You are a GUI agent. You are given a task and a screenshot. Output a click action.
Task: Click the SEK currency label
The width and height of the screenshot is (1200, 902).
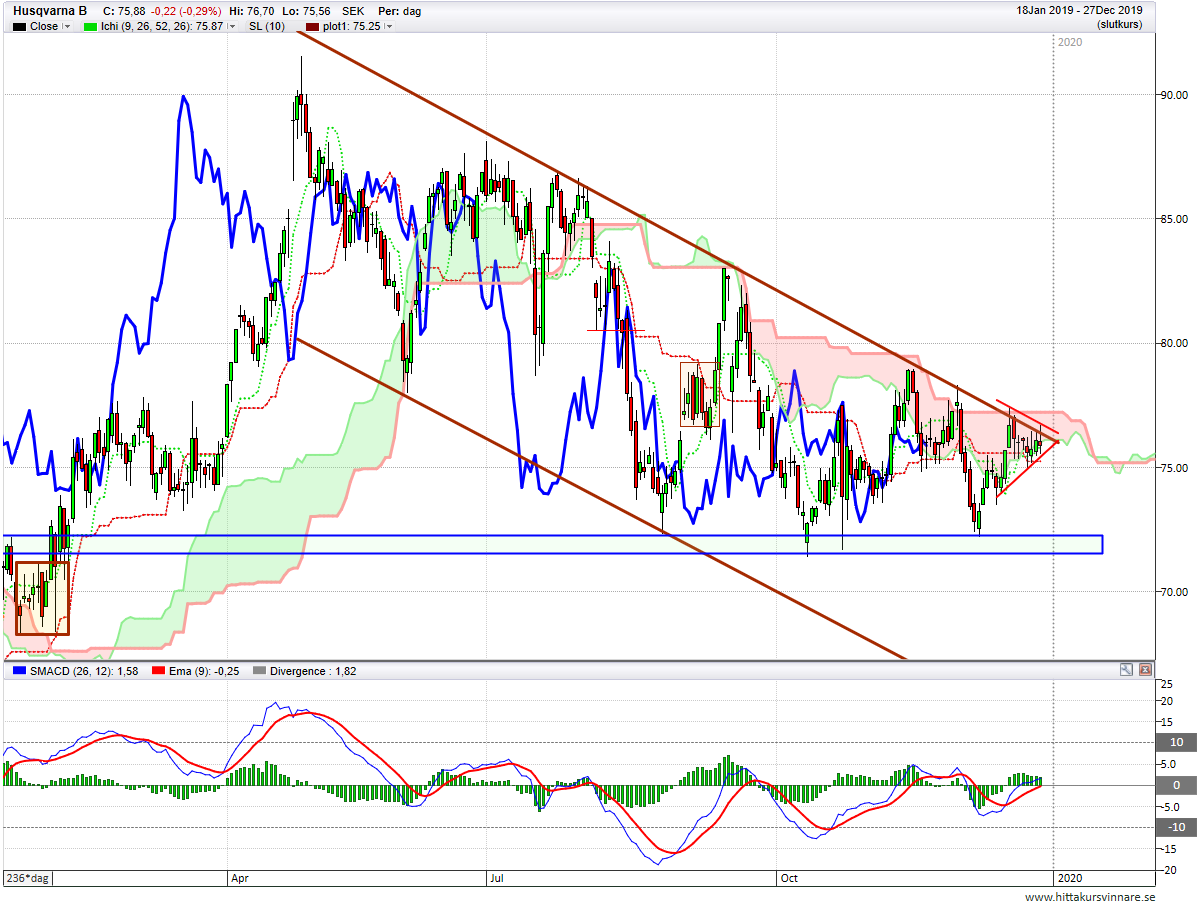(352, 11)
